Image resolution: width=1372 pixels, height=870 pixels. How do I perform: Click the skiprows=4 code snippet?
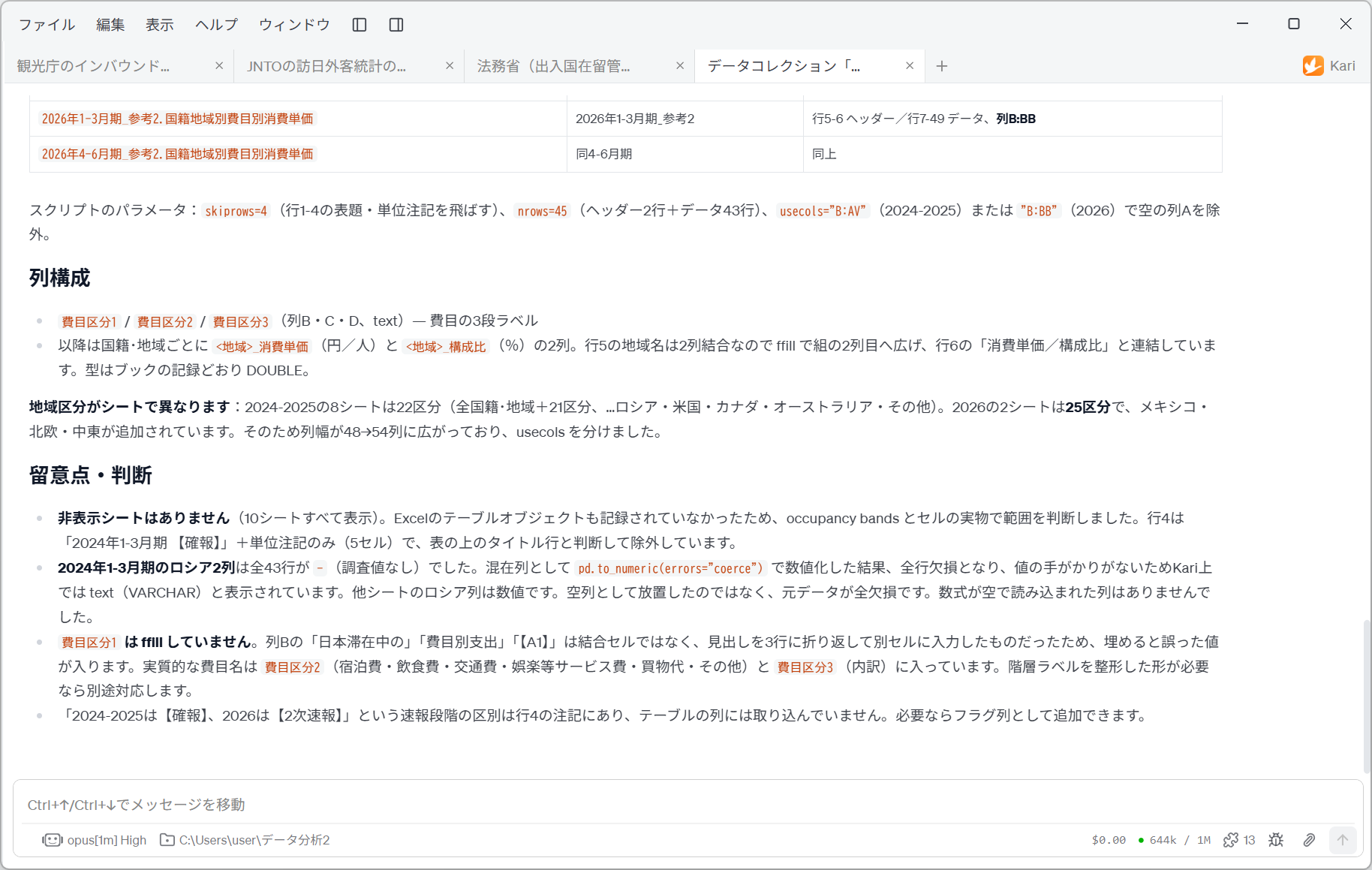point(236,211)
